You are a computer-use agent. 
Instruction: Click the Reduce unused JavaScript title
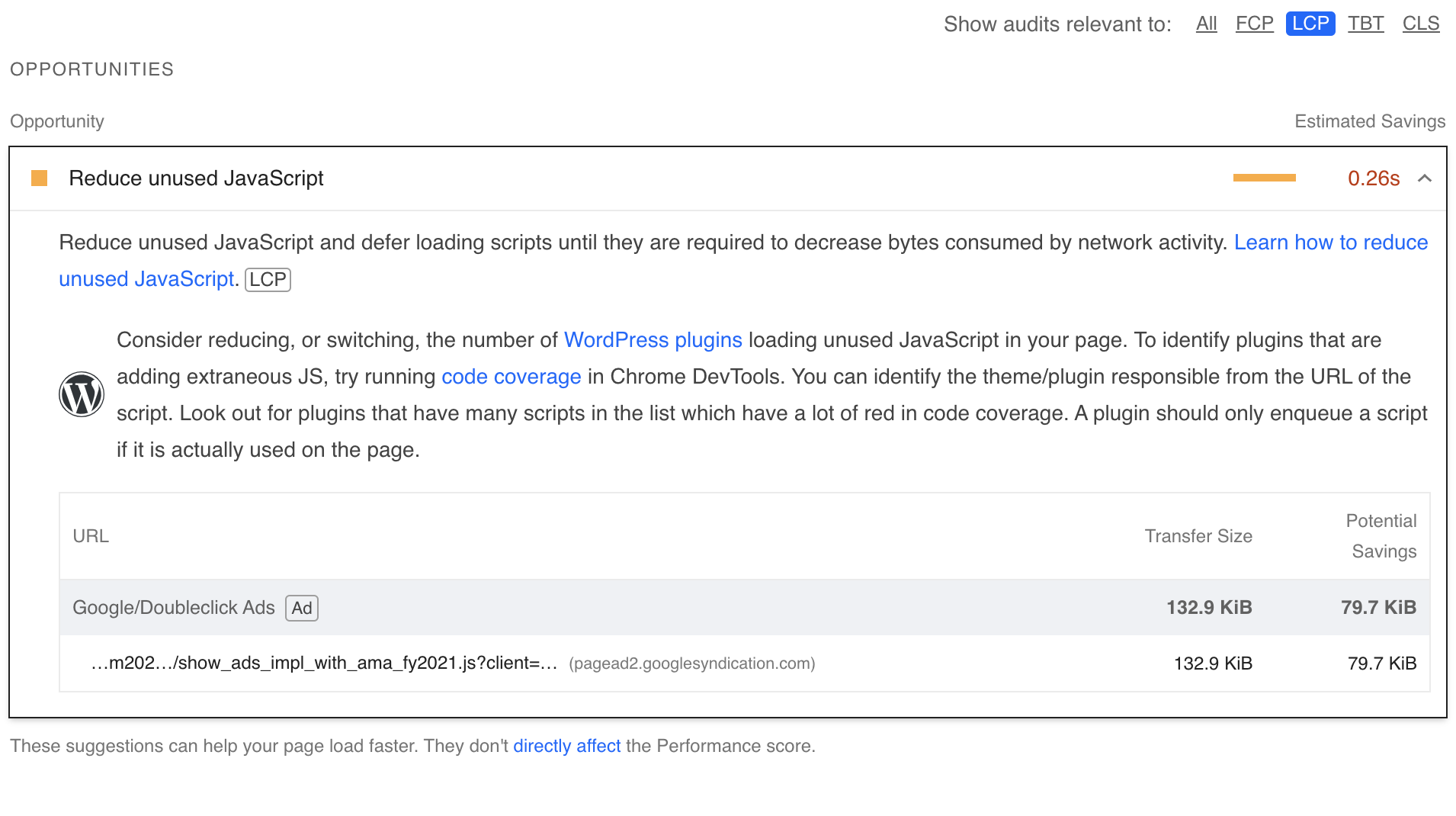pos(196,178)
